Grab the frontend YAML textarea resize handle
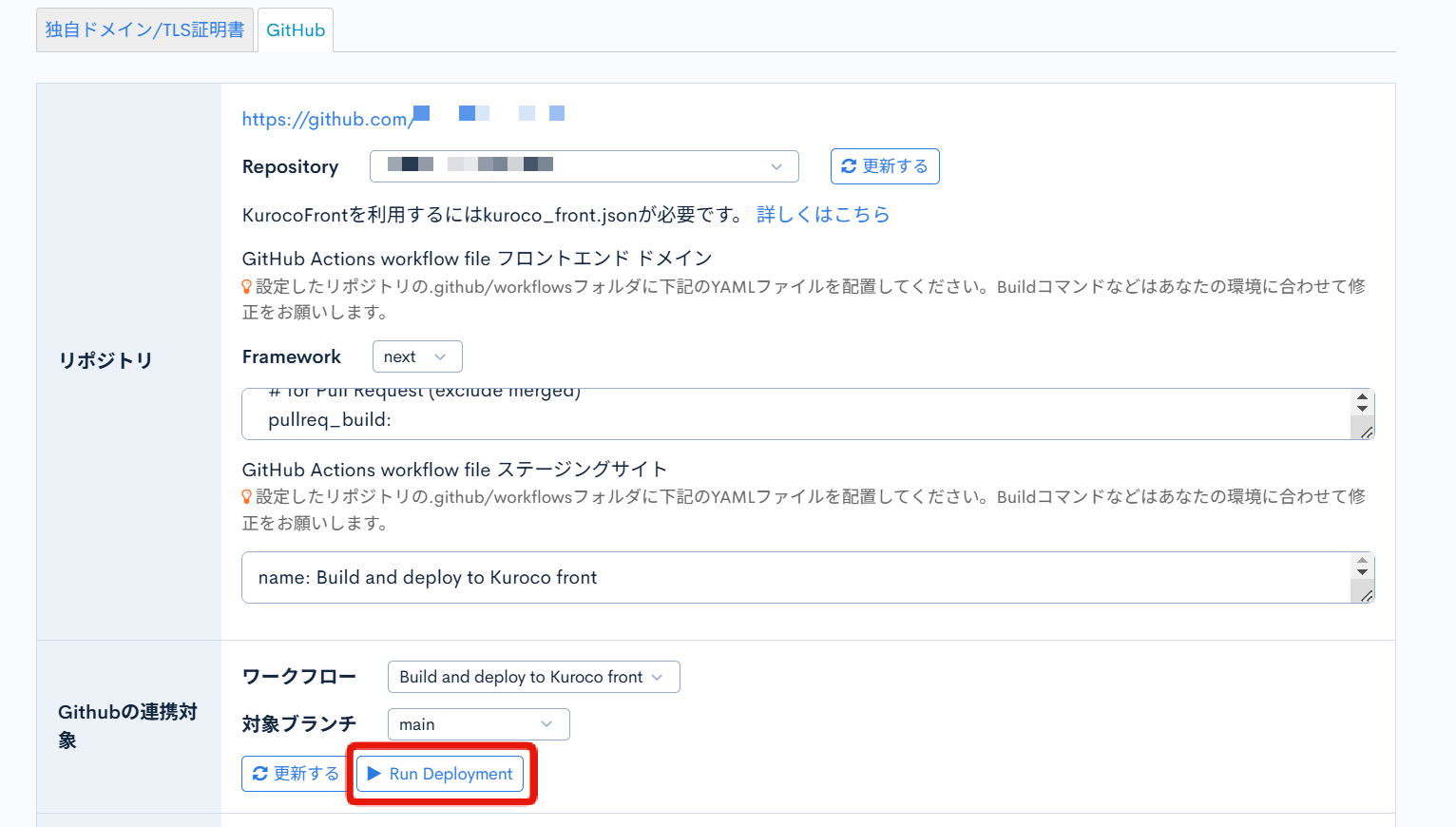 [1367, 433]
